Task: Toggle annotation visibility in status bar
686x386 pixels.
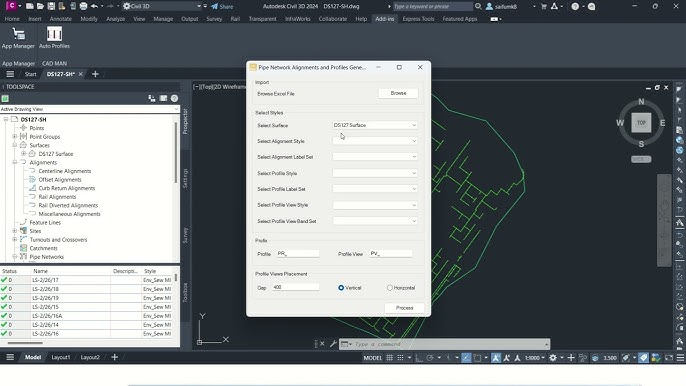Action: 496,358
